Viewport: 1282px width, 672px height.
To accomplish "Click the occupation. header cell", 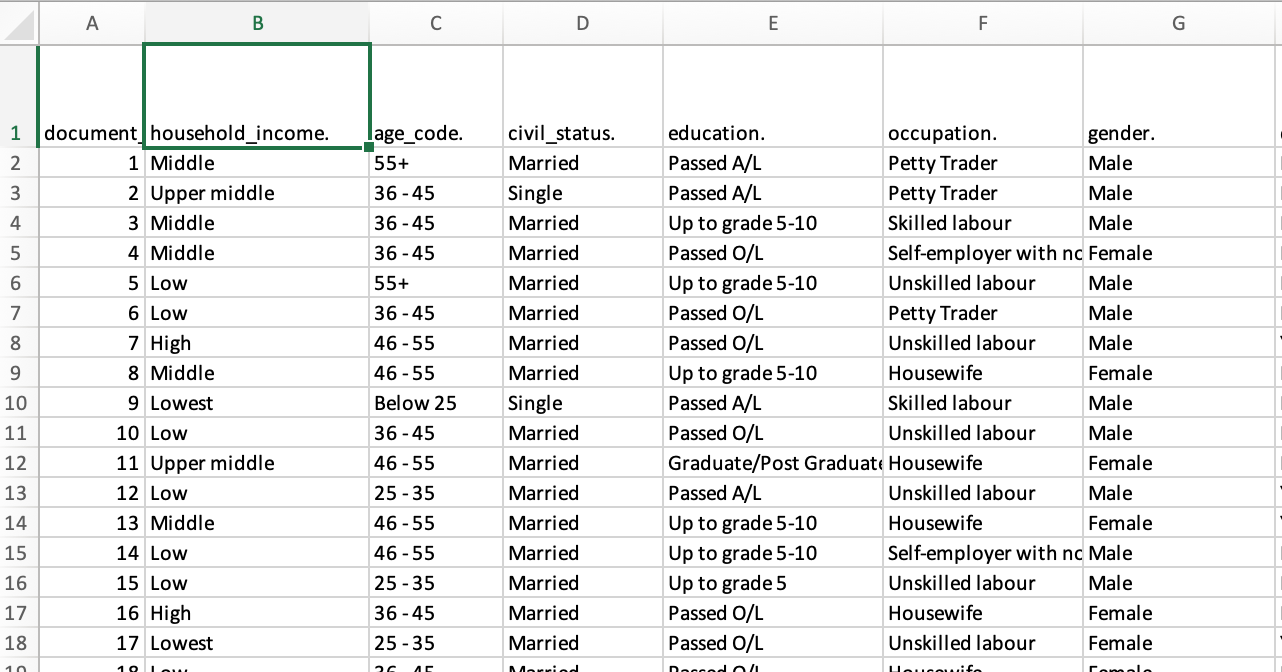I will pos(982,133).
